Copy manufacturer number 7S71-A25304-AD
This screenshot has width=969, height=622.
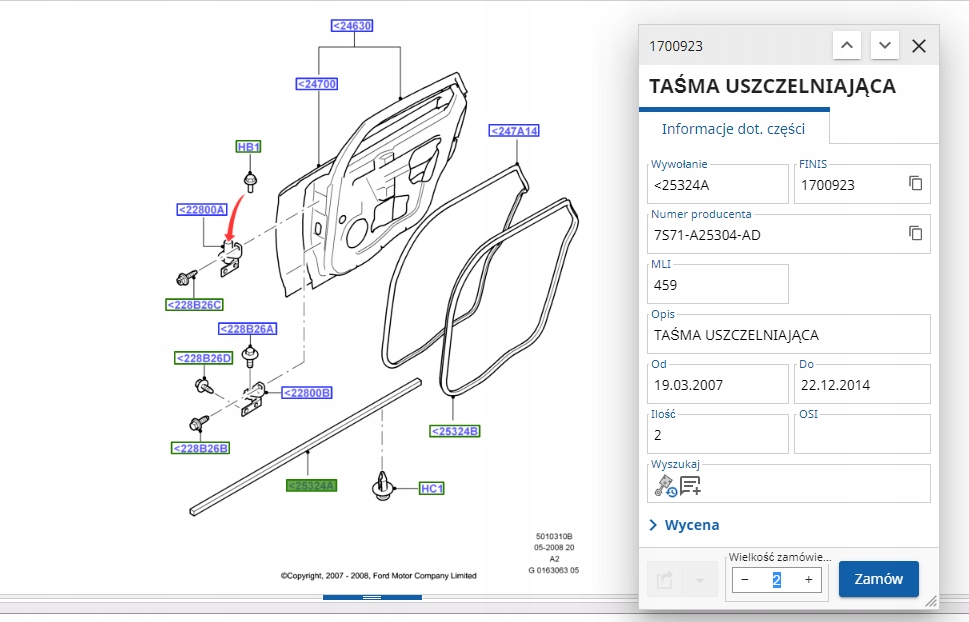[x=915, y=233]
